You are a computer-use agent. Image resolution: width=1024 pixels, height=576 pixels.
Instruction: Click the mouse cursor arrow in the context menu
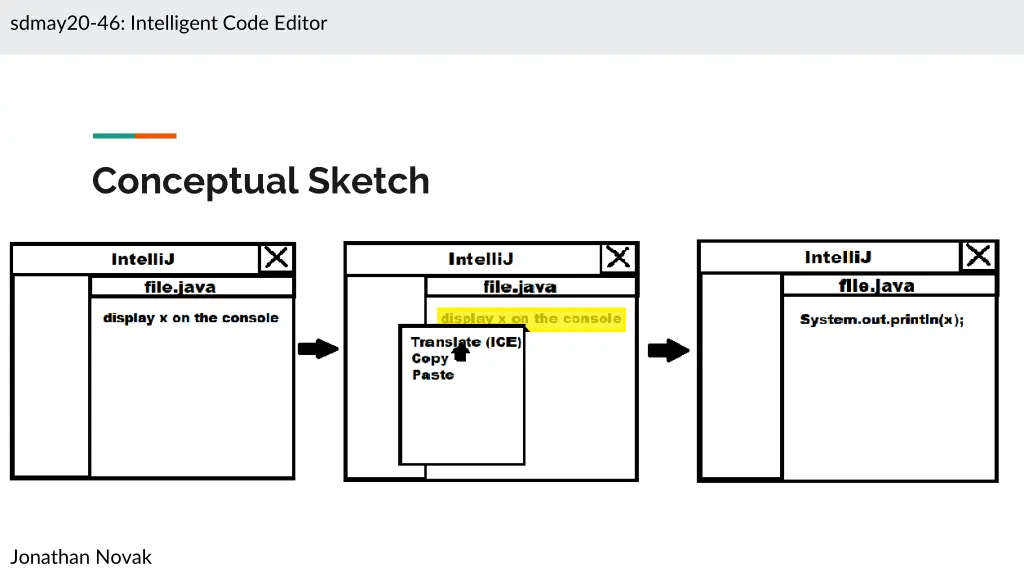460,351
